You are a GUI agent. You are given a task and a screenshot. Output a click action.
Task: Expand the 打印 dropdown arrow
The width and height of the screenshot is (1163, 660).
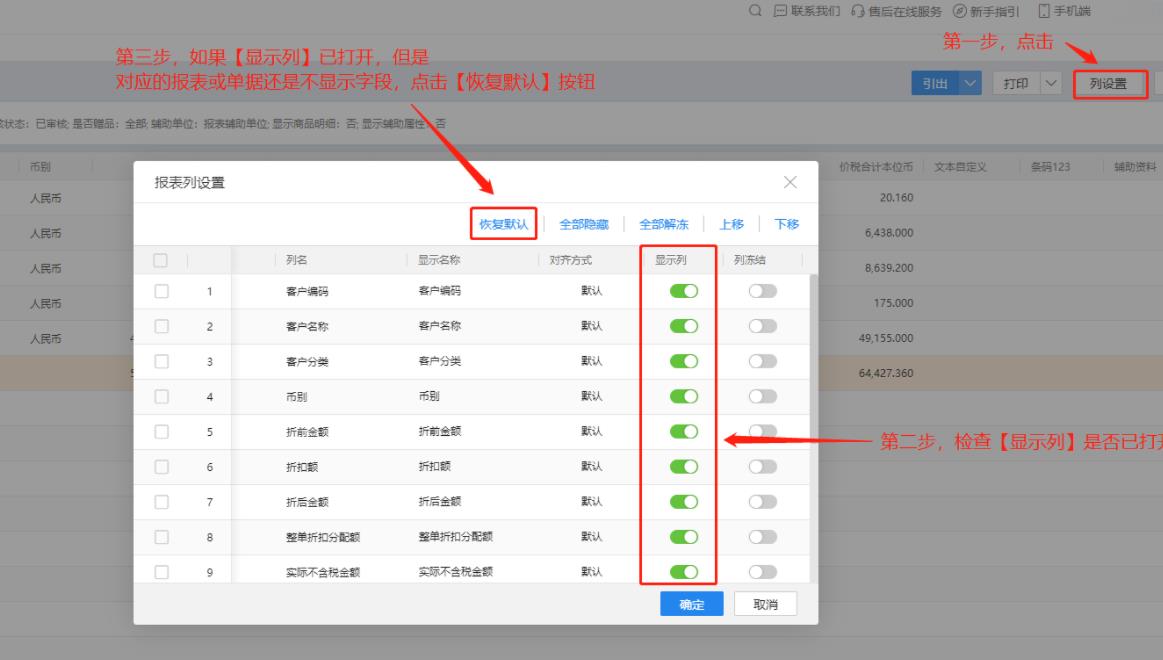(x=1051, y=83)
